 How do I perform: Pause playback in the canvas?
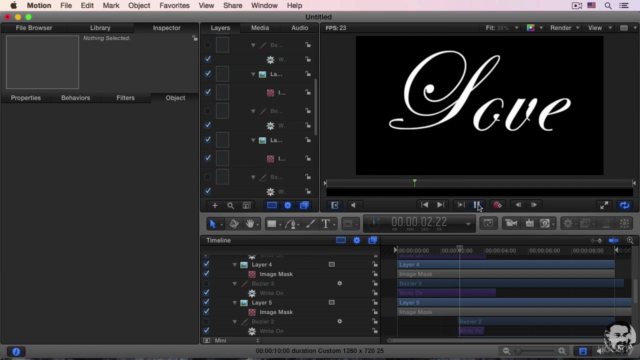477,205
